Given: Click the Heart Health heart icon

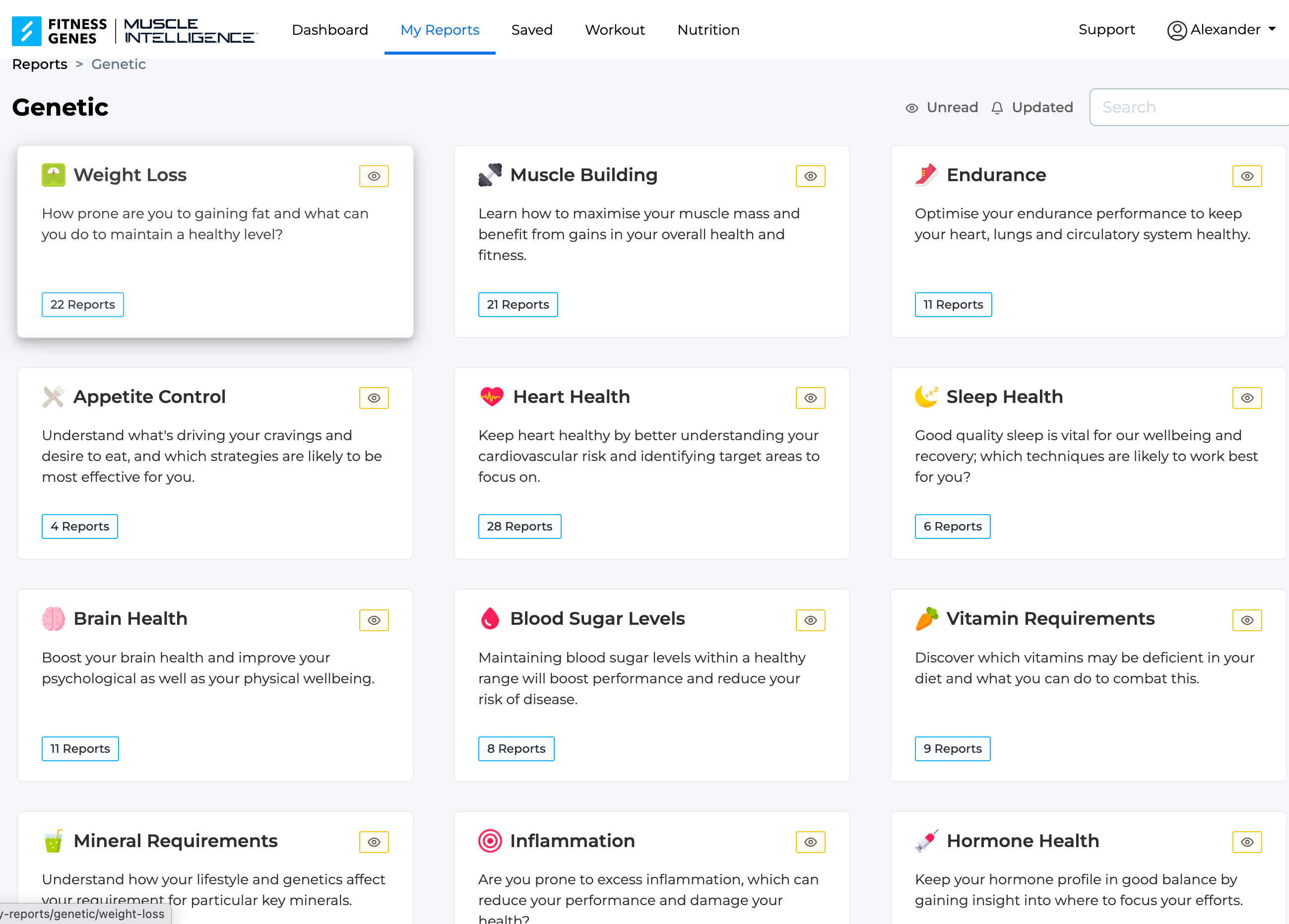Looking at the screenshot, I should (x=492, y=396).
